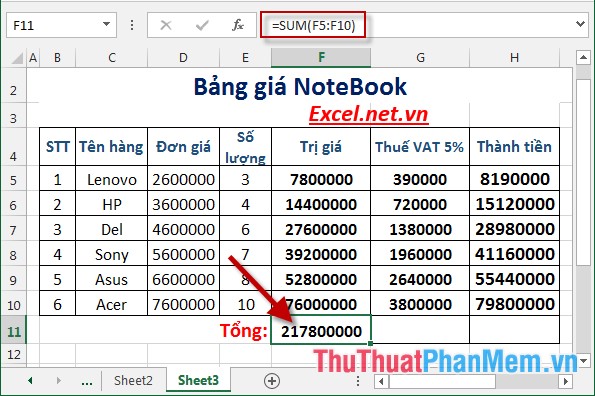Image resolution: width=595 pixels, height=396 pixels.
Task: Click the cell containing HP
Action: (112, 204)
